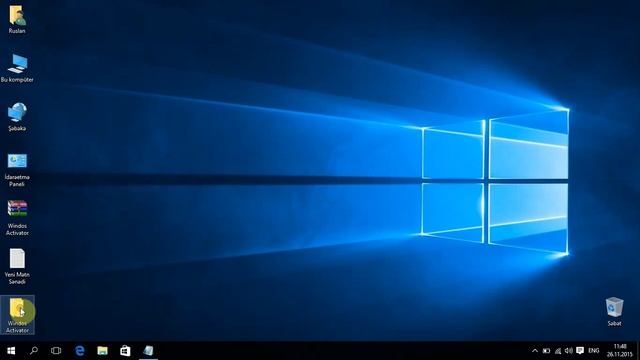This screenshot has width=640, height=360.
Task: Click the Show desktop sliver
Action: (638, 351)
